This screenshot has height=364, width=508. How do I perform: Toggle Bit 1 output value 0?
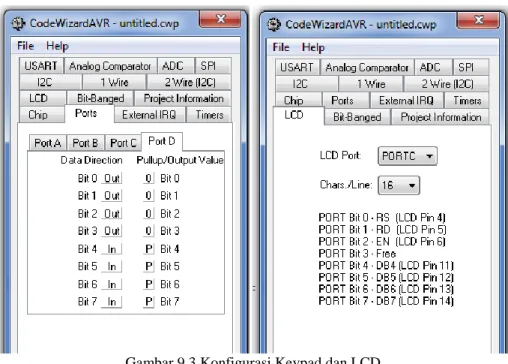coord(149,196)
